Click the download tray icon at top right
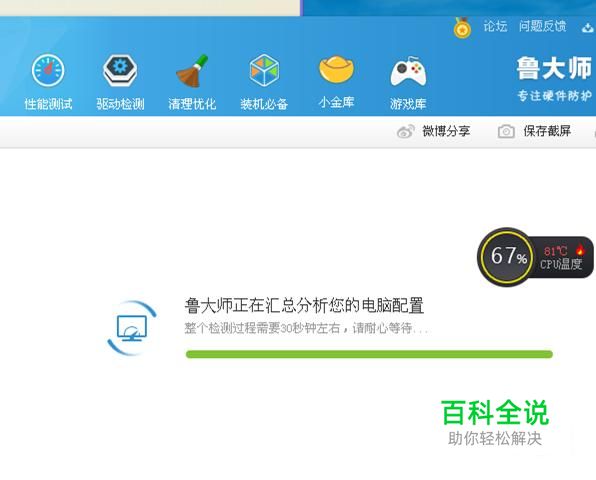 588,27
